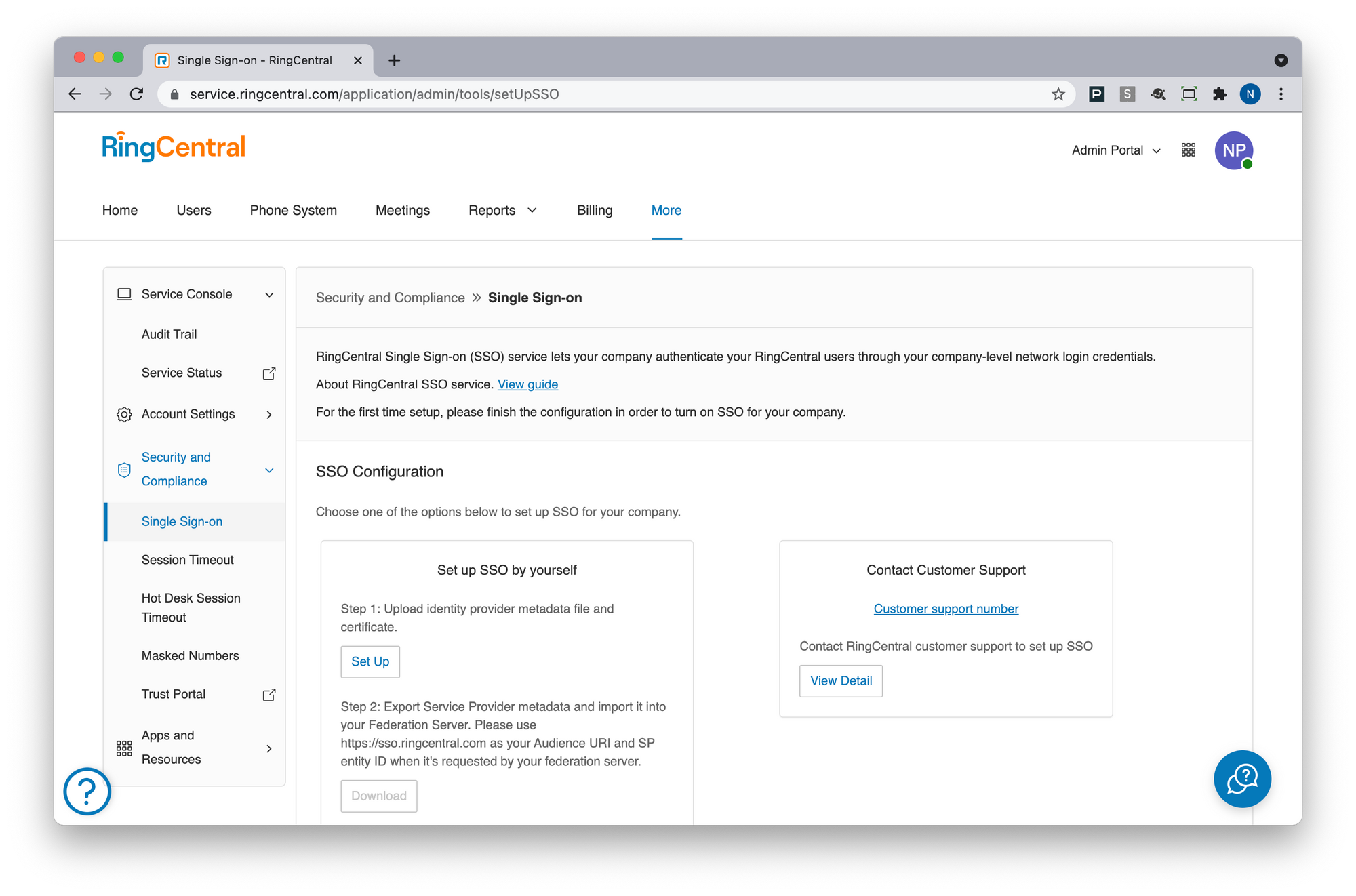The image size is (1356, 896).
Task: Bookmark this page with the star icon
Action: coord(1058,94)
